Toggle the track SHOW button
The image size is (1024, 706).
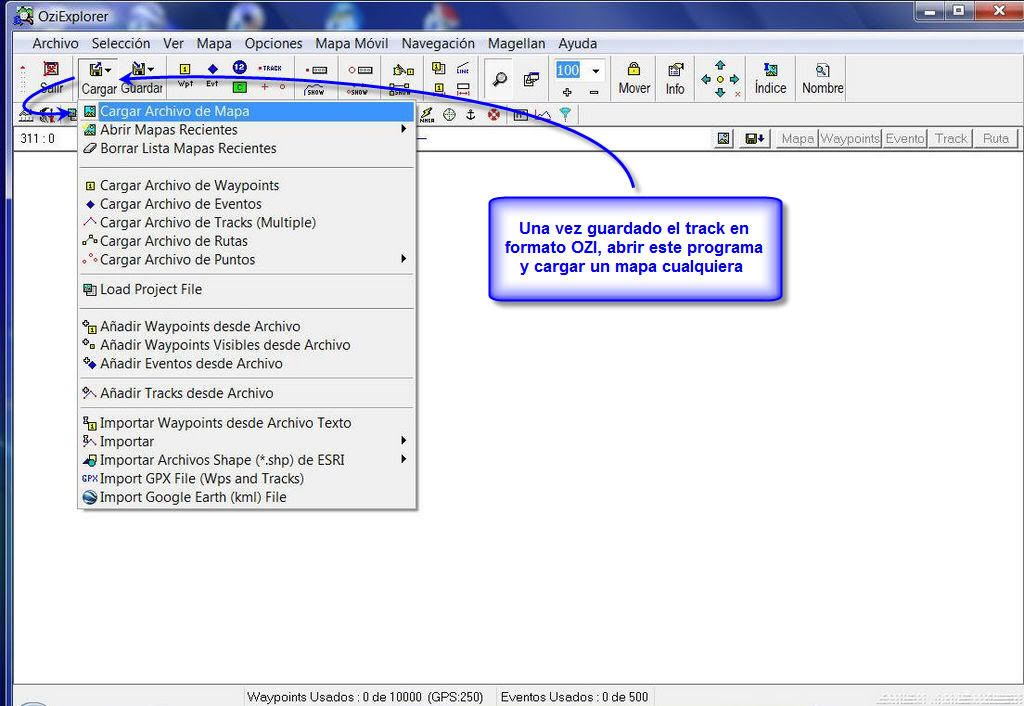pyautogui.click(x=315, y=89)
